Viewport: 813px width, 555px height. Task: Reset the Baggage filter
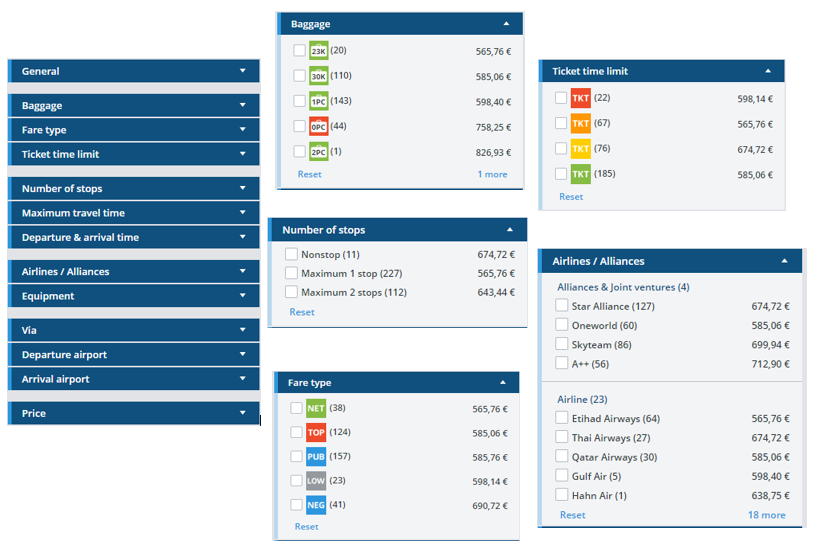point(309,174)
